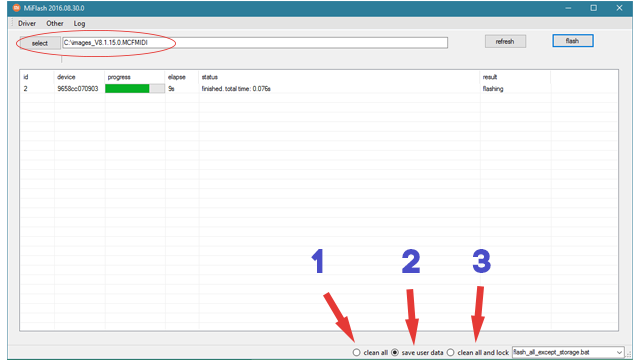Click the flashing result cell
The image size is (640, 360).
tap(493, 89)
